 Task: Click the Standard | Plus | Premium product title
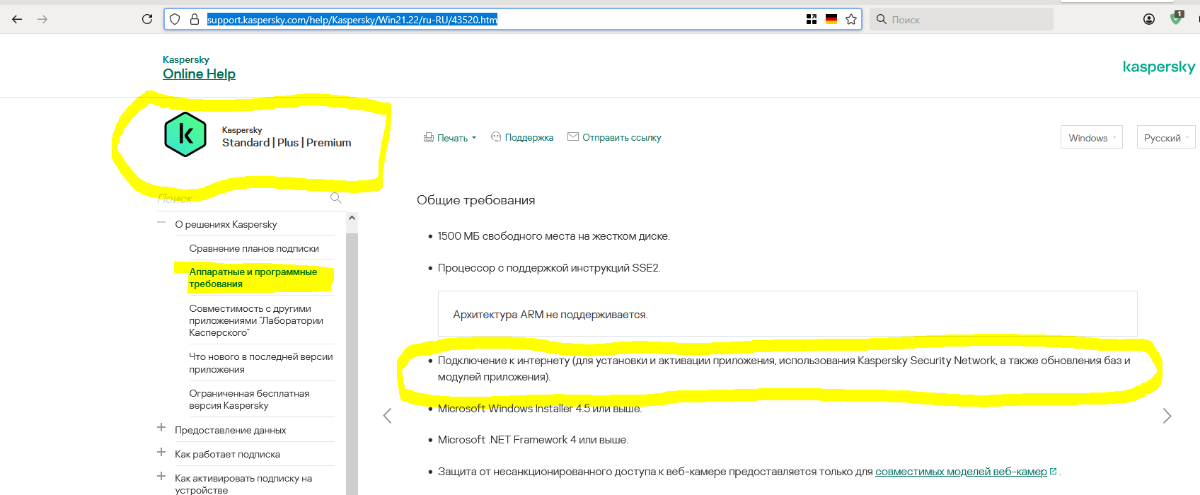(287, 143)
